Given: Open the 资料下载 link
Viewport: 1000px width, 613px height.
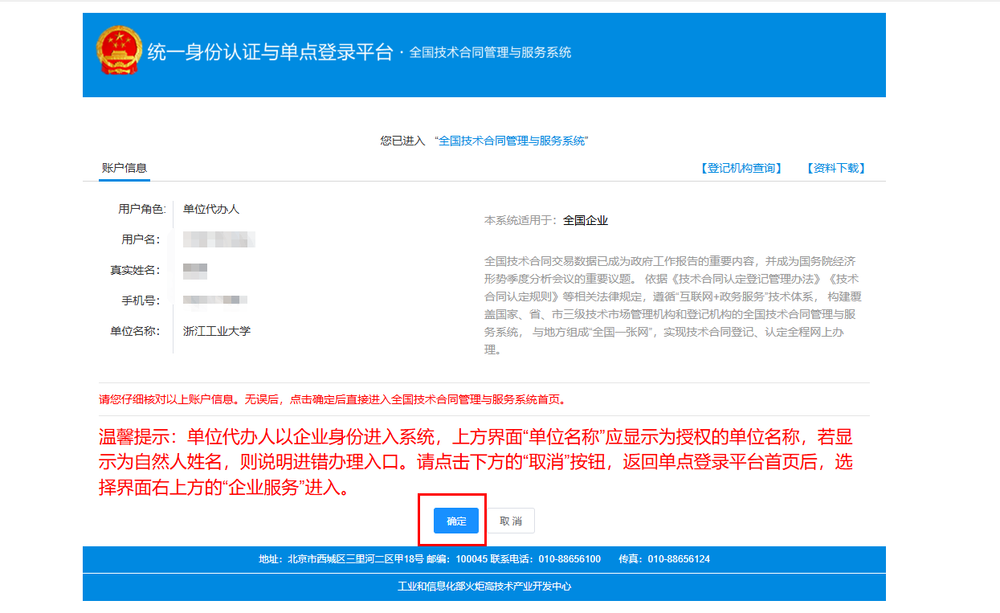Looking at the screenshot, I should pyautogui.click(x=835, y=168).
